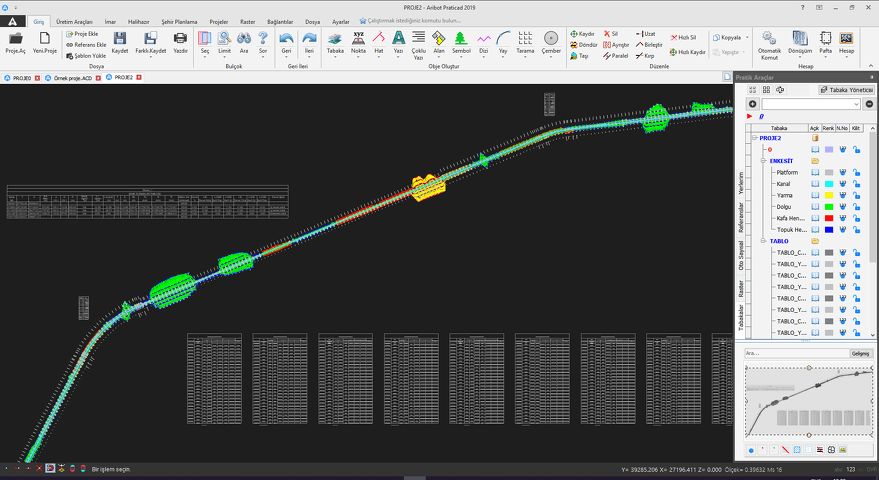Viewport: 879px width, 480px height.
Task: Click the yellow Yarma color swatch
Action: (x=829, y=196)
